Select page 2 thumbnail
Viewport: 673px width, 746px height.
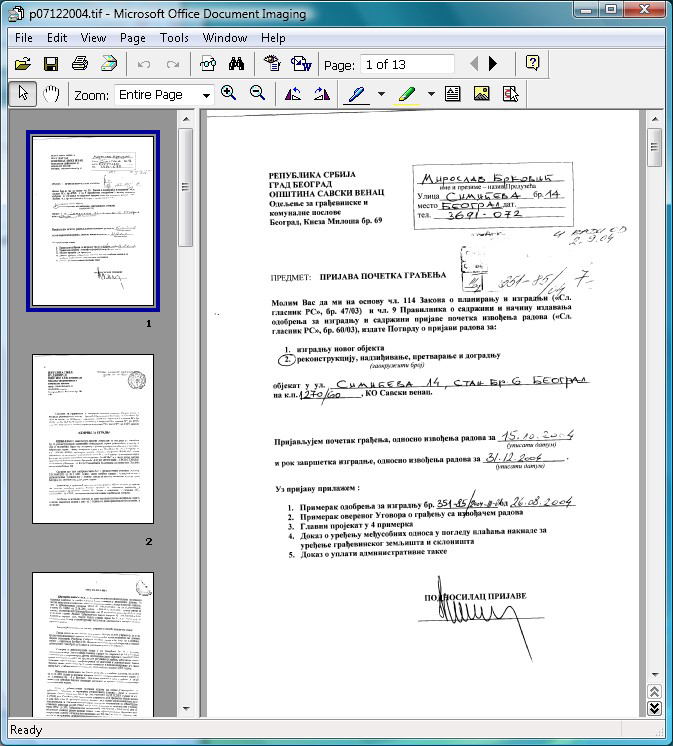point(92,437)
